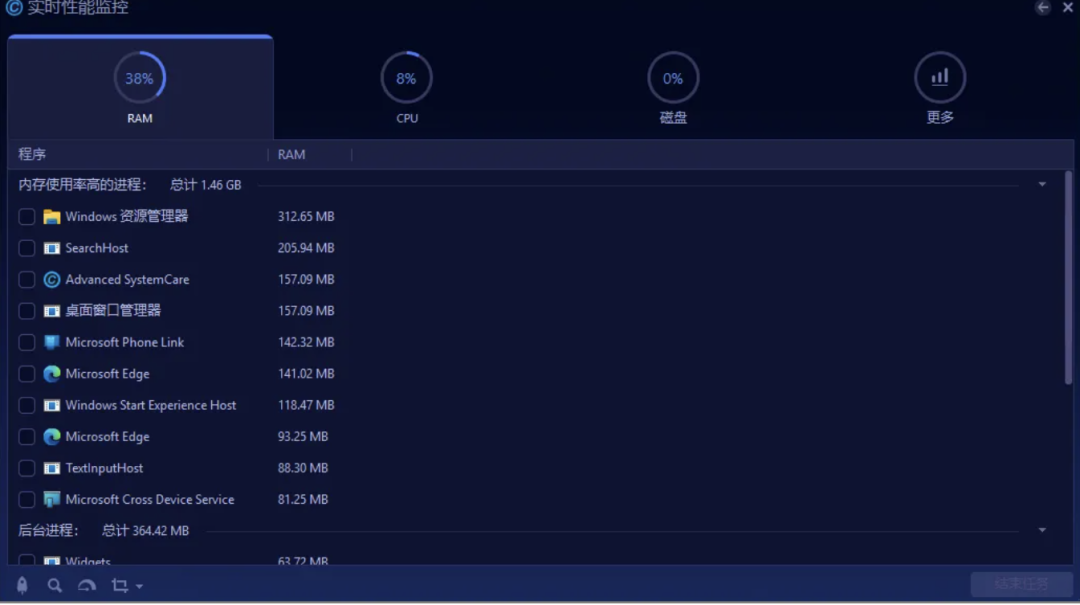Select checkbox for Microsoft Edge 93.25 MB

coord(26,436)
